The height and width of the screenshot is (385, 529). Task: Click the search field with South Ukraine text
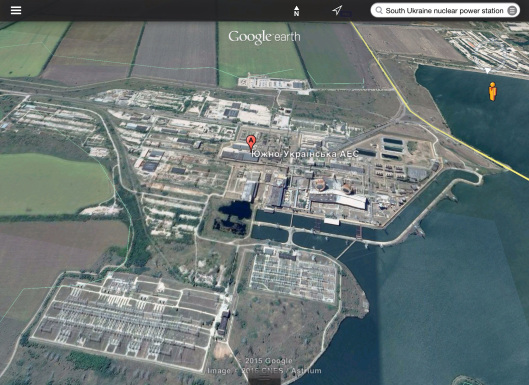coord(445,10)
